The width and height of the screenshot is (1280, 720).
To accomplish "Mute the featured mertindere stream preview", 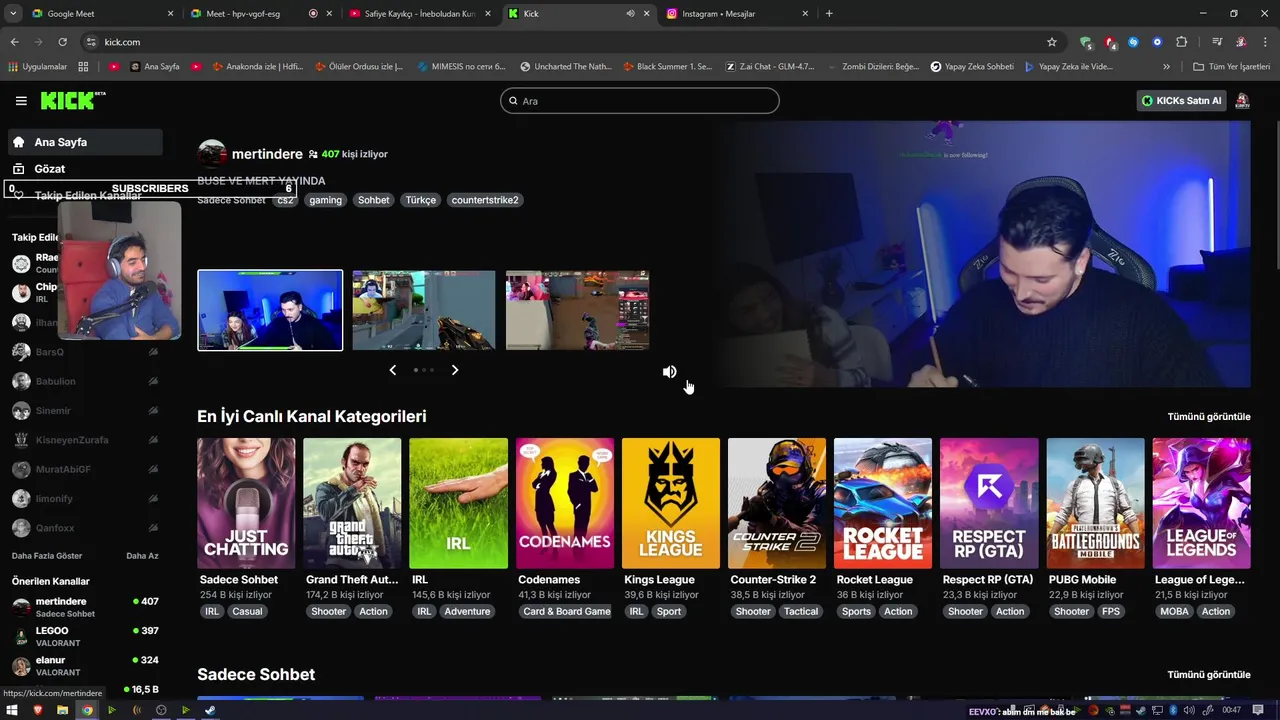I will click(x=669, y=372).
